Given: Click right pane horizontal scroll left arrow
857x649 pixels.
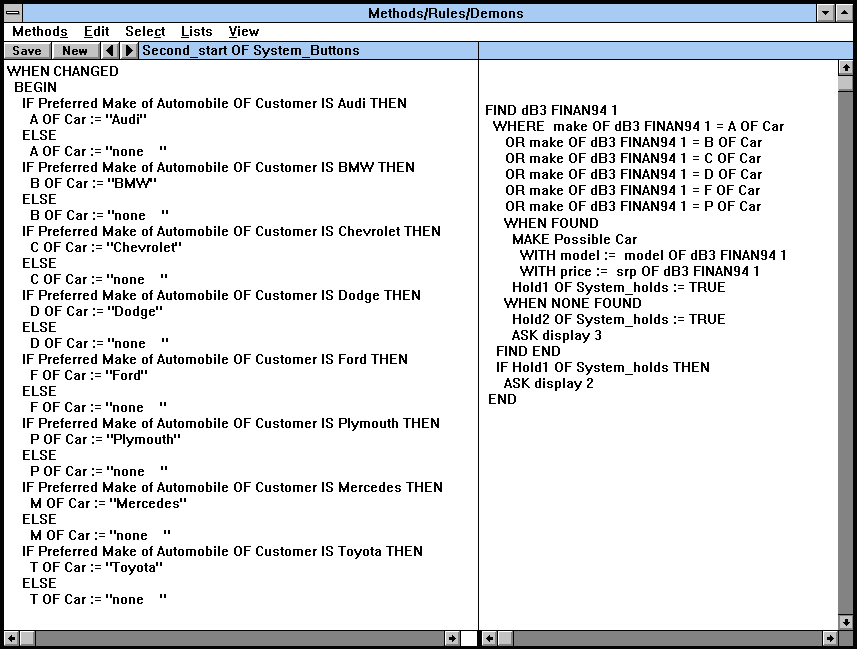Looking at the screenshot, I should (x=490, y=638).
